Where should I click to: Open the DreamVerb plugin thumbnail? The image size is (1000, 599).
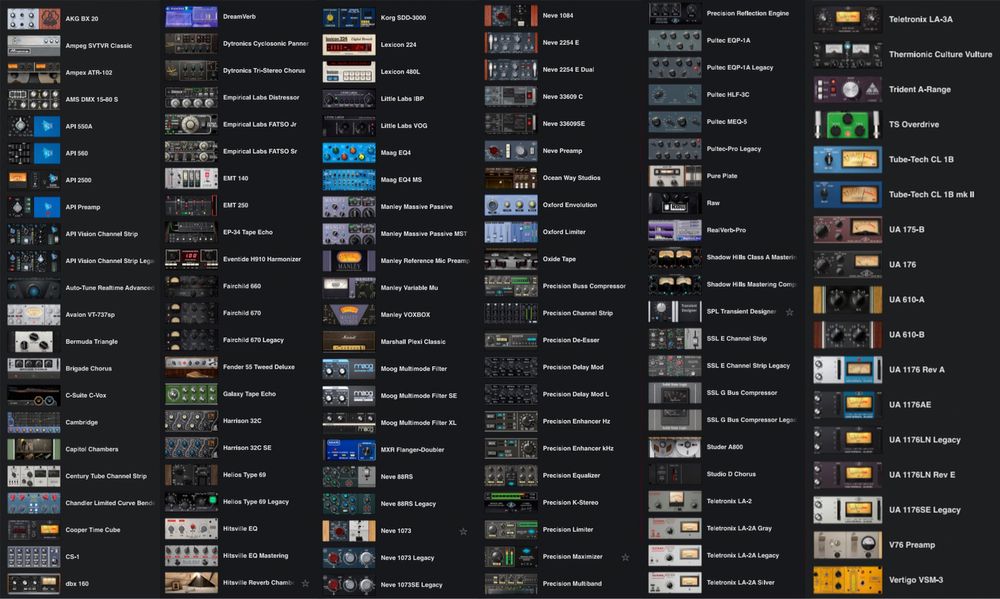point(191,17)
